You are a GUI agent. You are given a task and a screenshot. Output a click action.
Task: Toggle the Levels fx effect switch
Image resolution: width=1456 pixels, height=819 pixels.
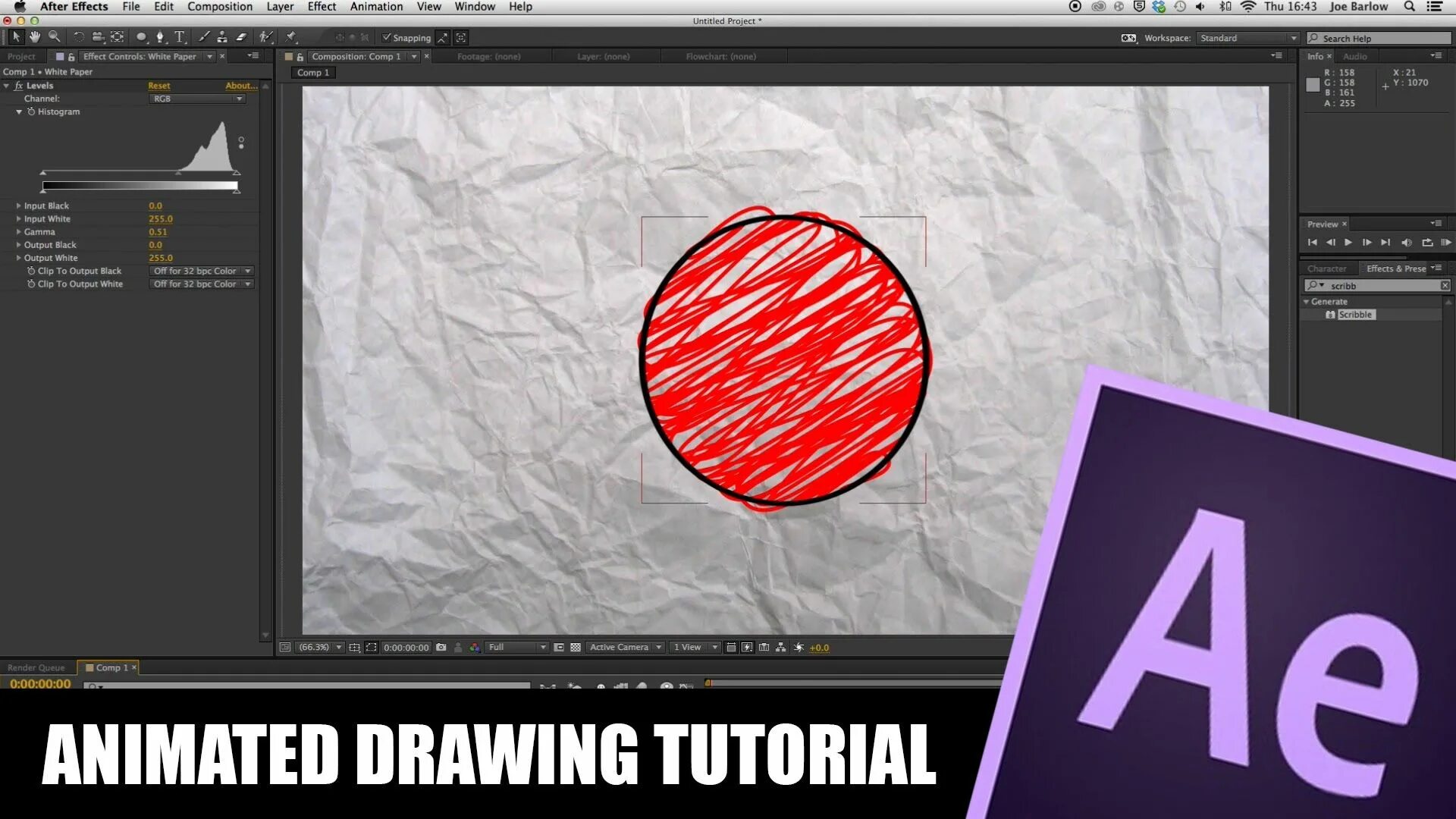click(19, 86)
